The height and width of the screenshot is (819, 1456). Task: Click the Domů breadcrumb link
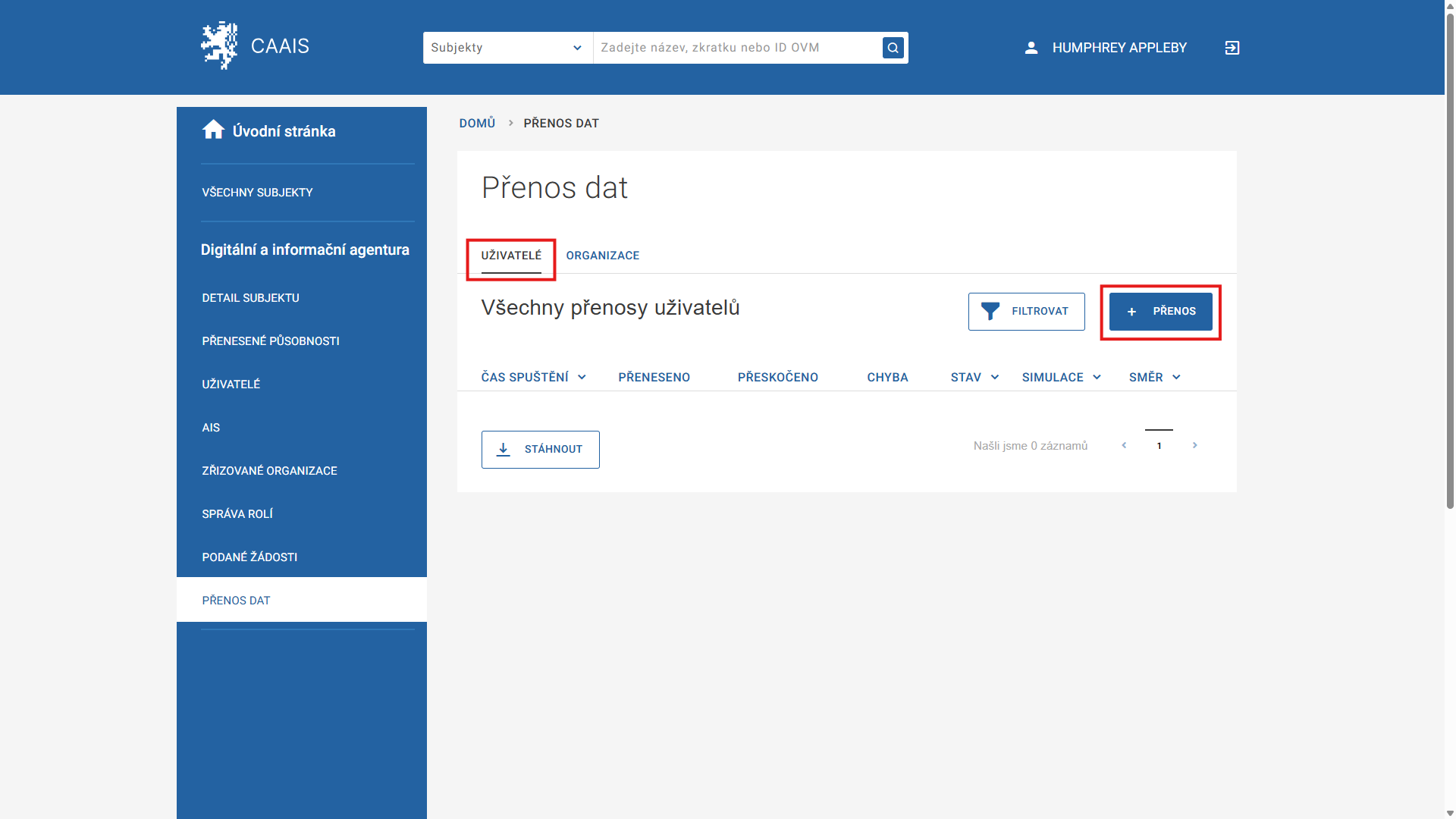477,123
